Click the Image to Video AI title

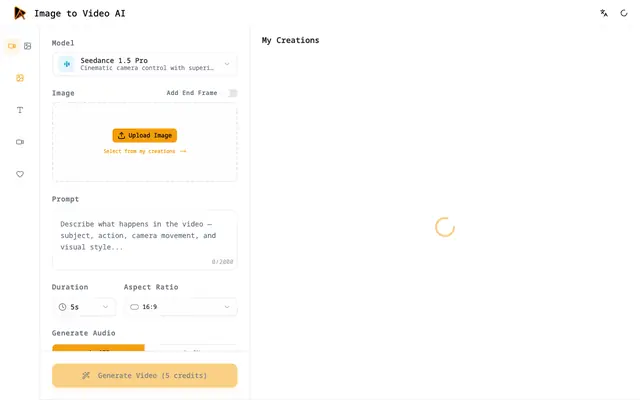(x=80, y=13)
